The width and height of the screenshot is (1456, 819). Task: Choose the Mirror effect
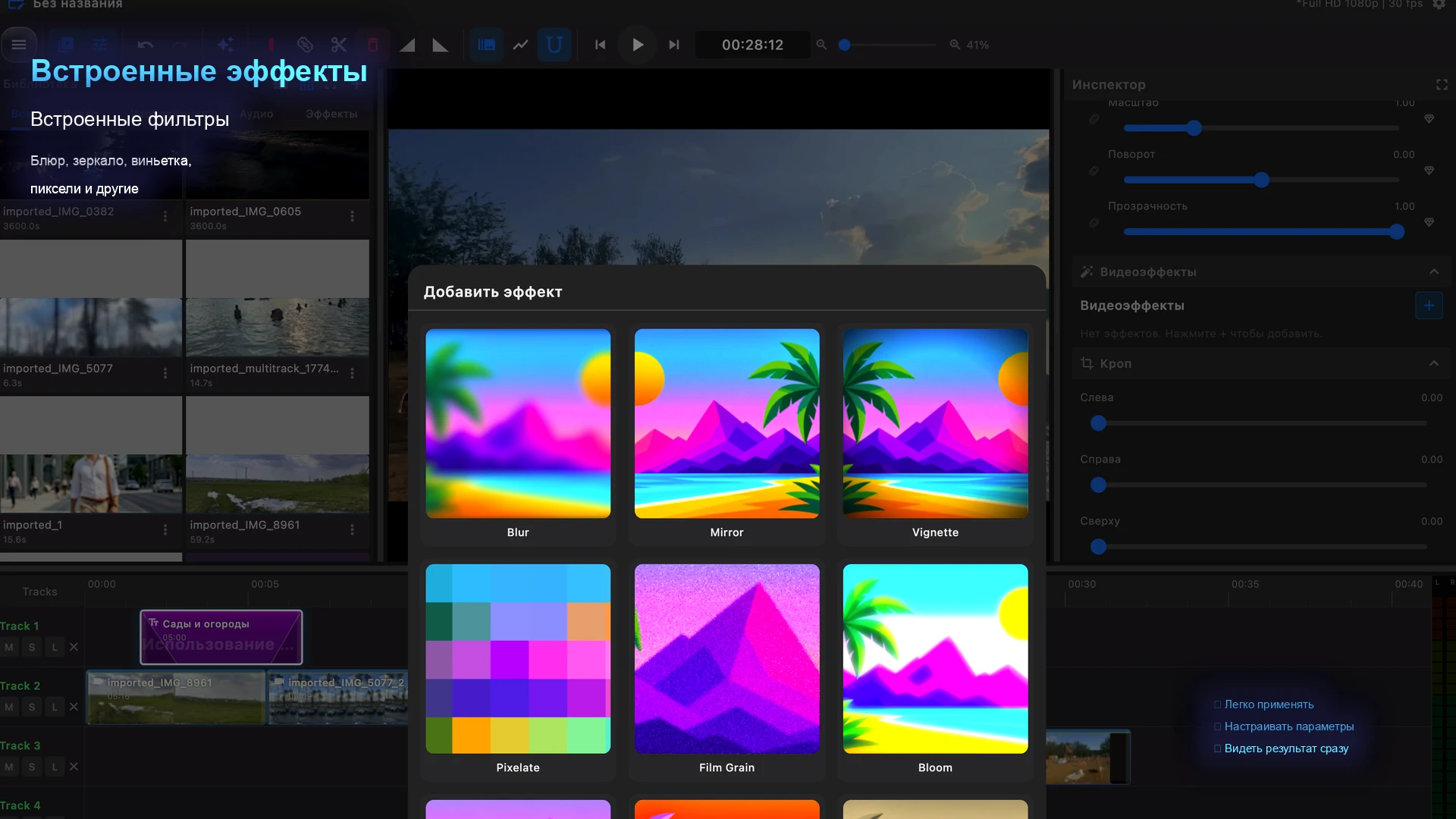pos(726,435)
